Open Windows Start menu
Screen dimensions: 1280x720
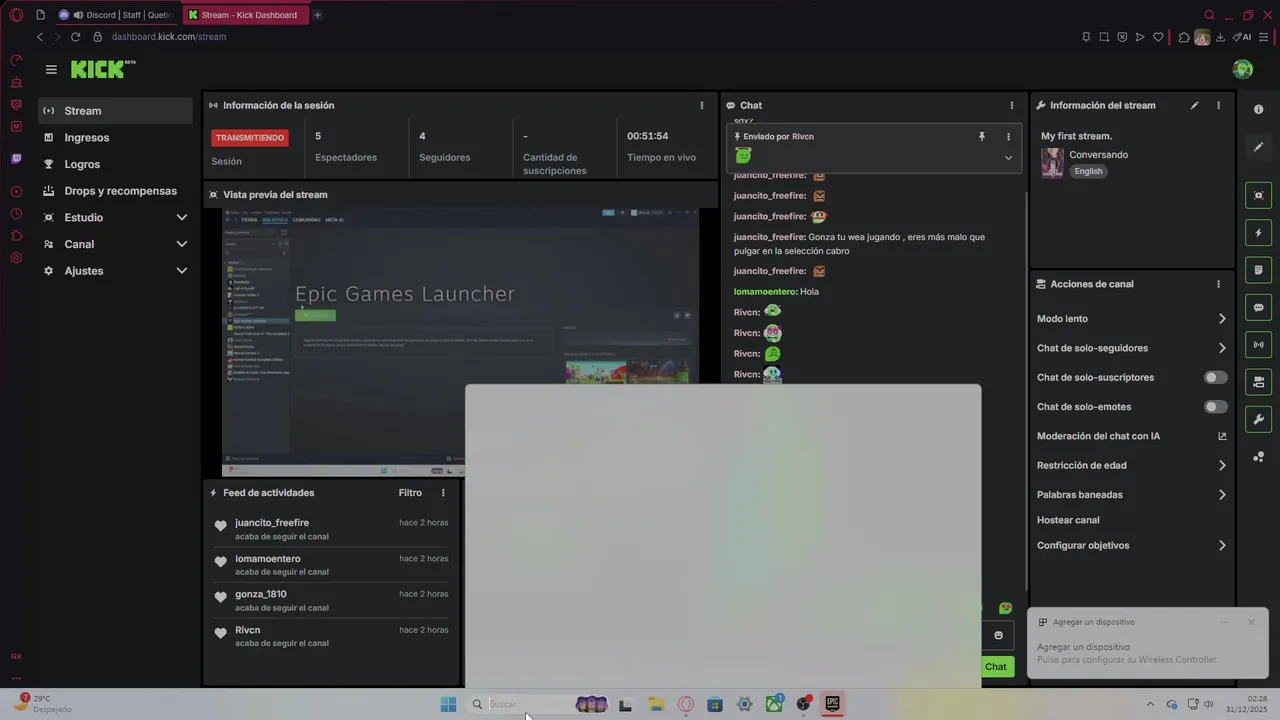coord(448,705)
